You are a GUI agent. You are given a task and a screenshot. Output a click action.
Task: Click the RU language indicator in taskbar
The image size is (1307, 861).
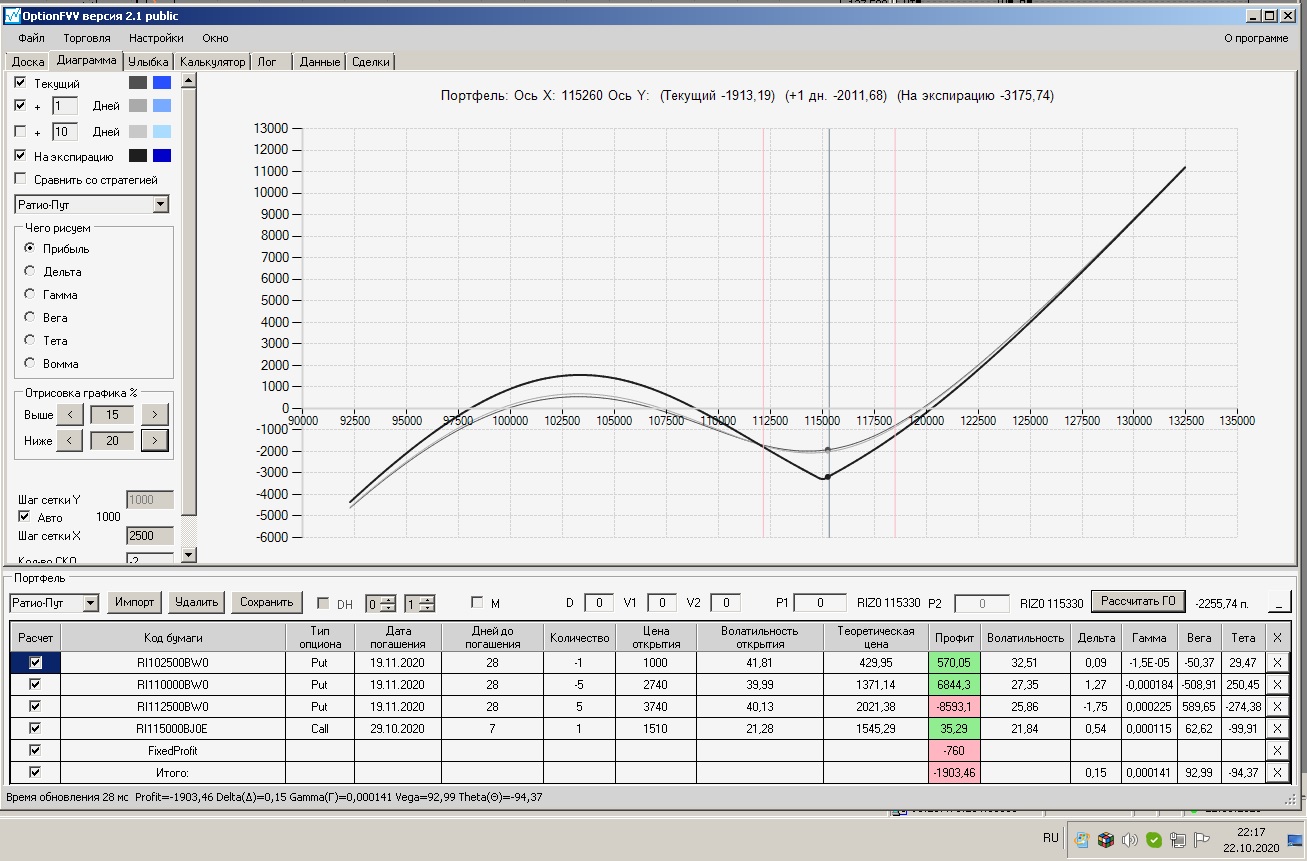(x=1050, y=838)
